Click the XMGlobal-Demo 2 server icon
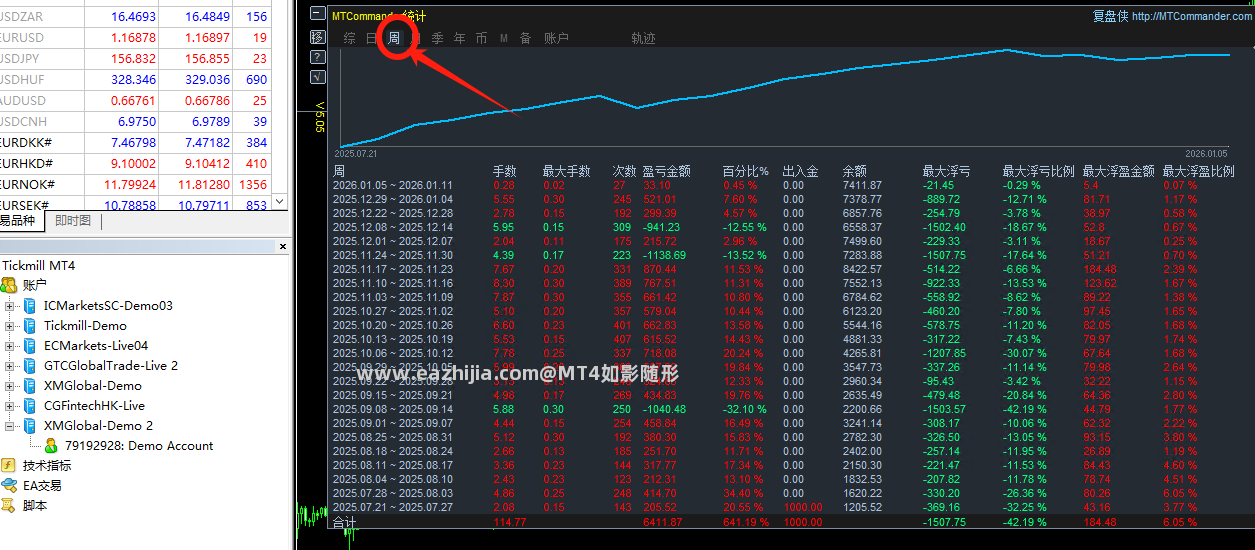The image size is (1255, 550). (30, 425)
